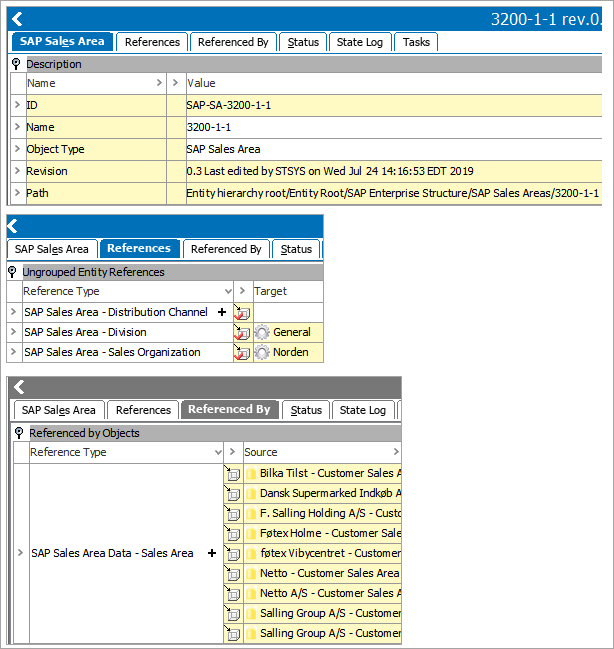Open Referenced By tab in top panel
The image size is (614, 649).
click(x=233, y=42)
